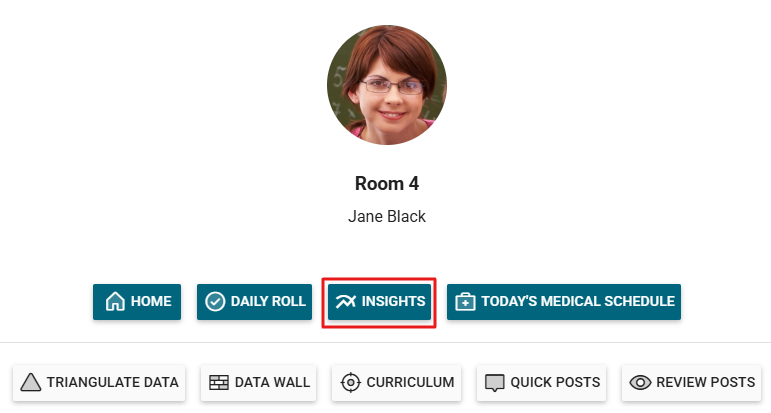Image resolution: width=771 pixels, height=413 pixels.
Task: Click the checkmark circle icon for Daily Roll
Action: coord(215,301)
